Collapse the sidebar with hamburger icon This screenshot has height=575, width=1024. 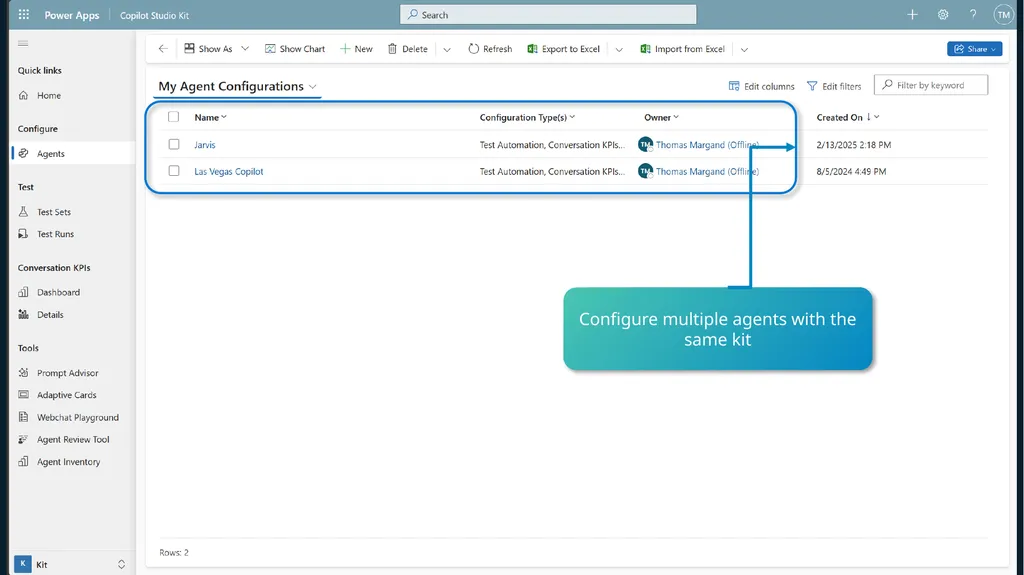(x=24, y=43)
